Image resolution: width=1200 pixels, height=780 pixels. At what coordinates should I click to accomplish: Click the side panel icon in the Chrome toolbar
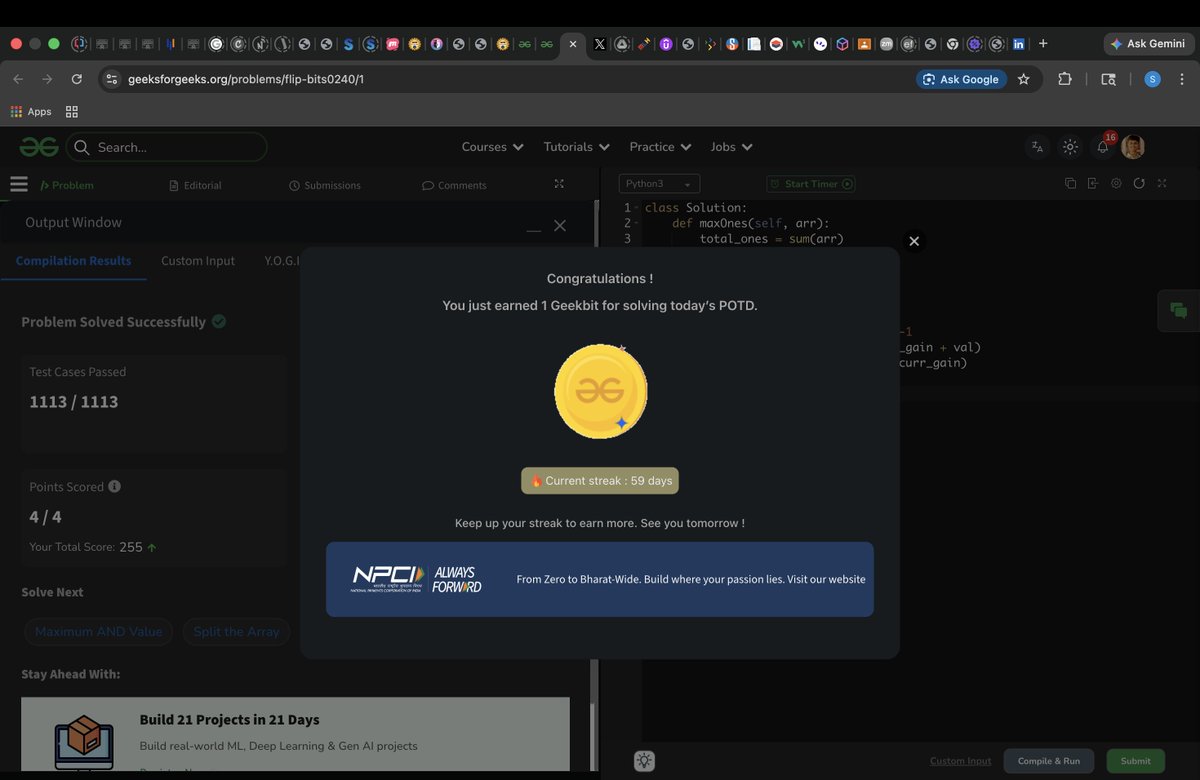pyautogui.click(x=1108, y=79)
